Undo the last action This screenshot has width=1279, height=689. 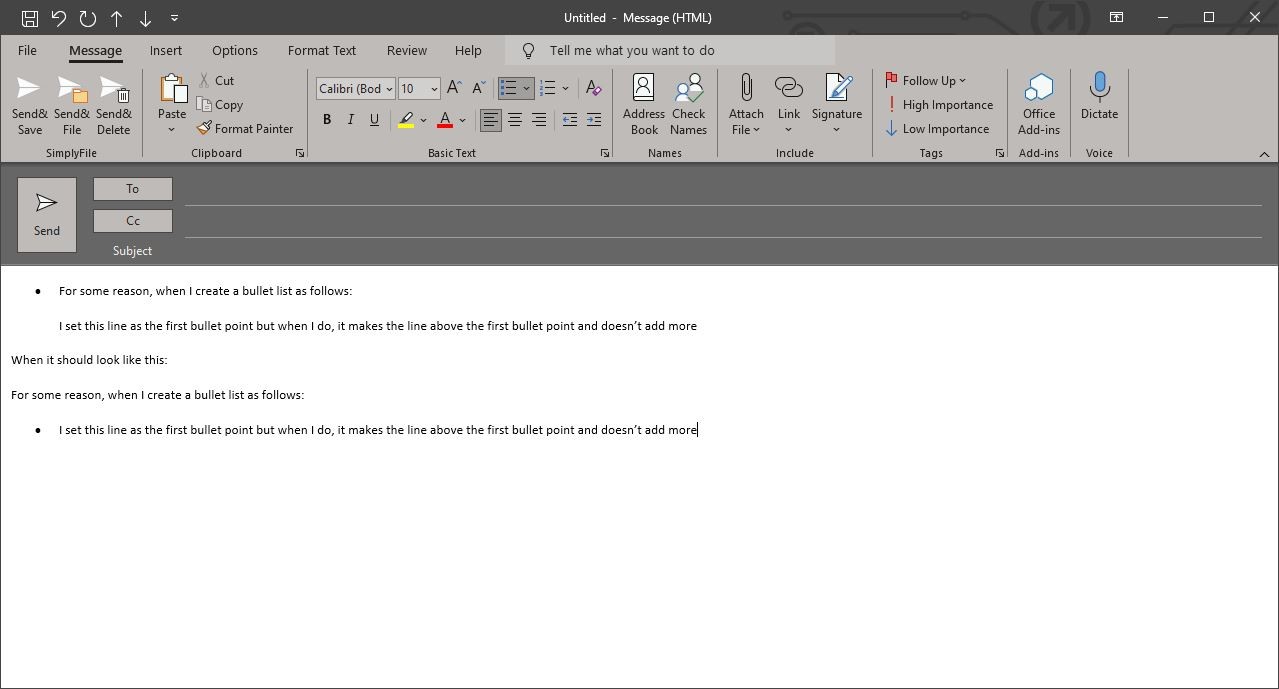[x=58, y=18]
